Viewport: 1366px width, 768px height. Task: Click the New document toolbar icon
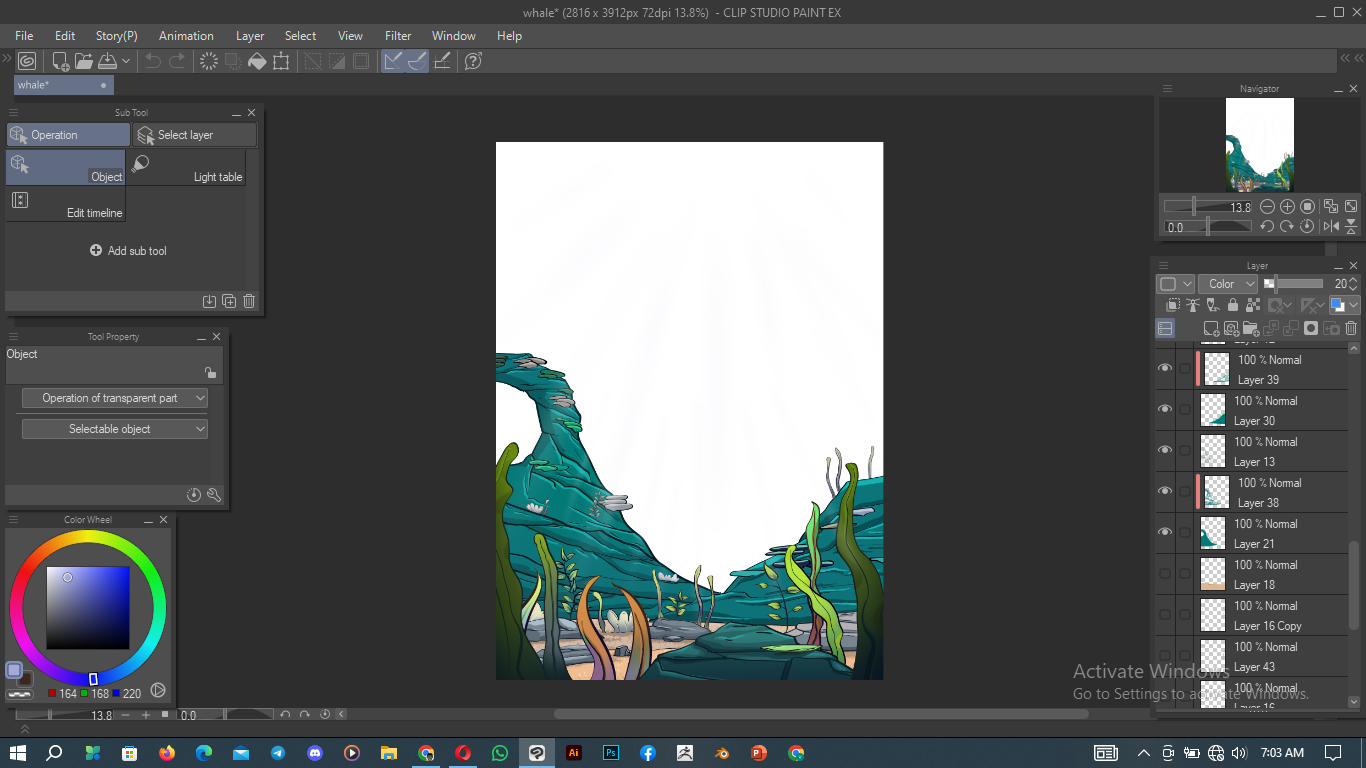(61, 61)
